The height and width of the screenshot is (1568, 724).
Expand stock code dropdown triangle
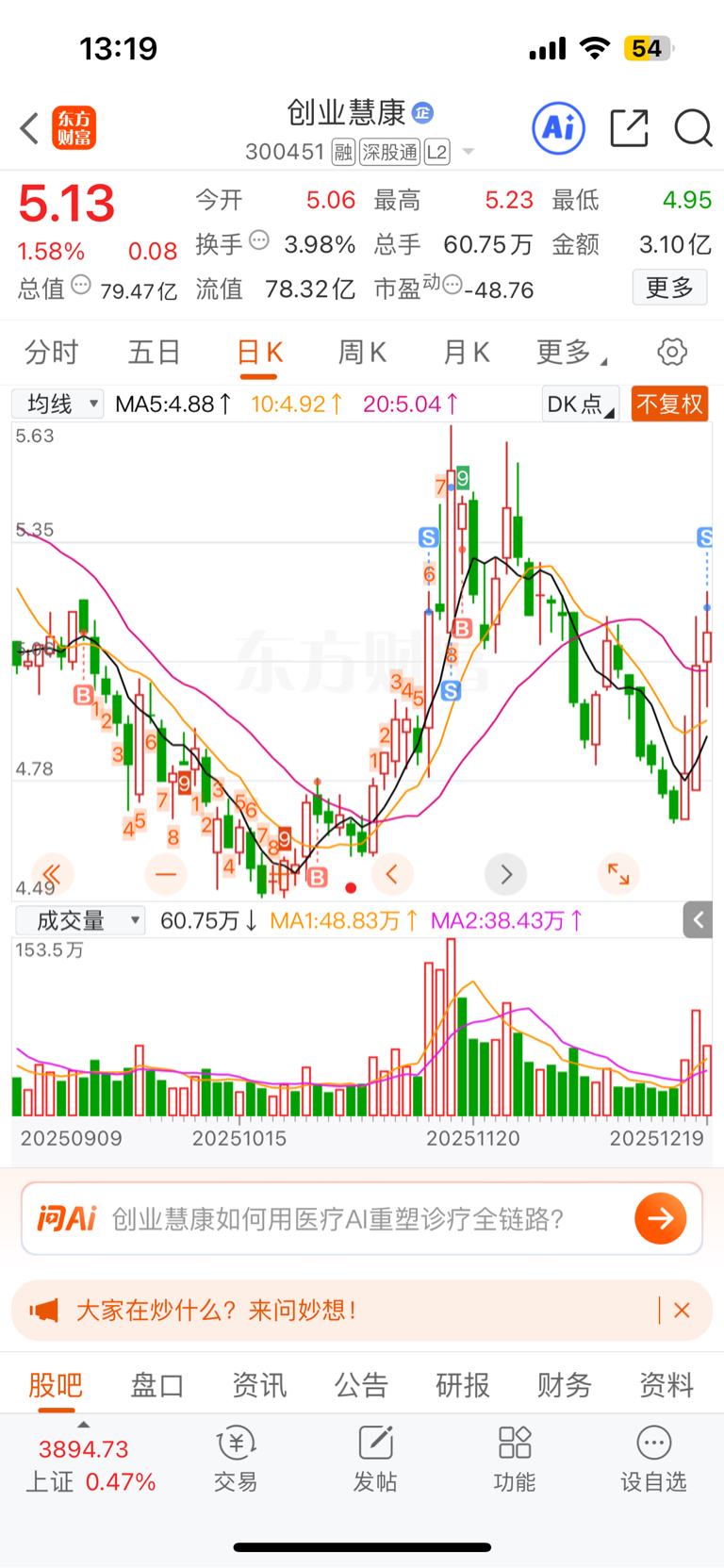(469, 152)
